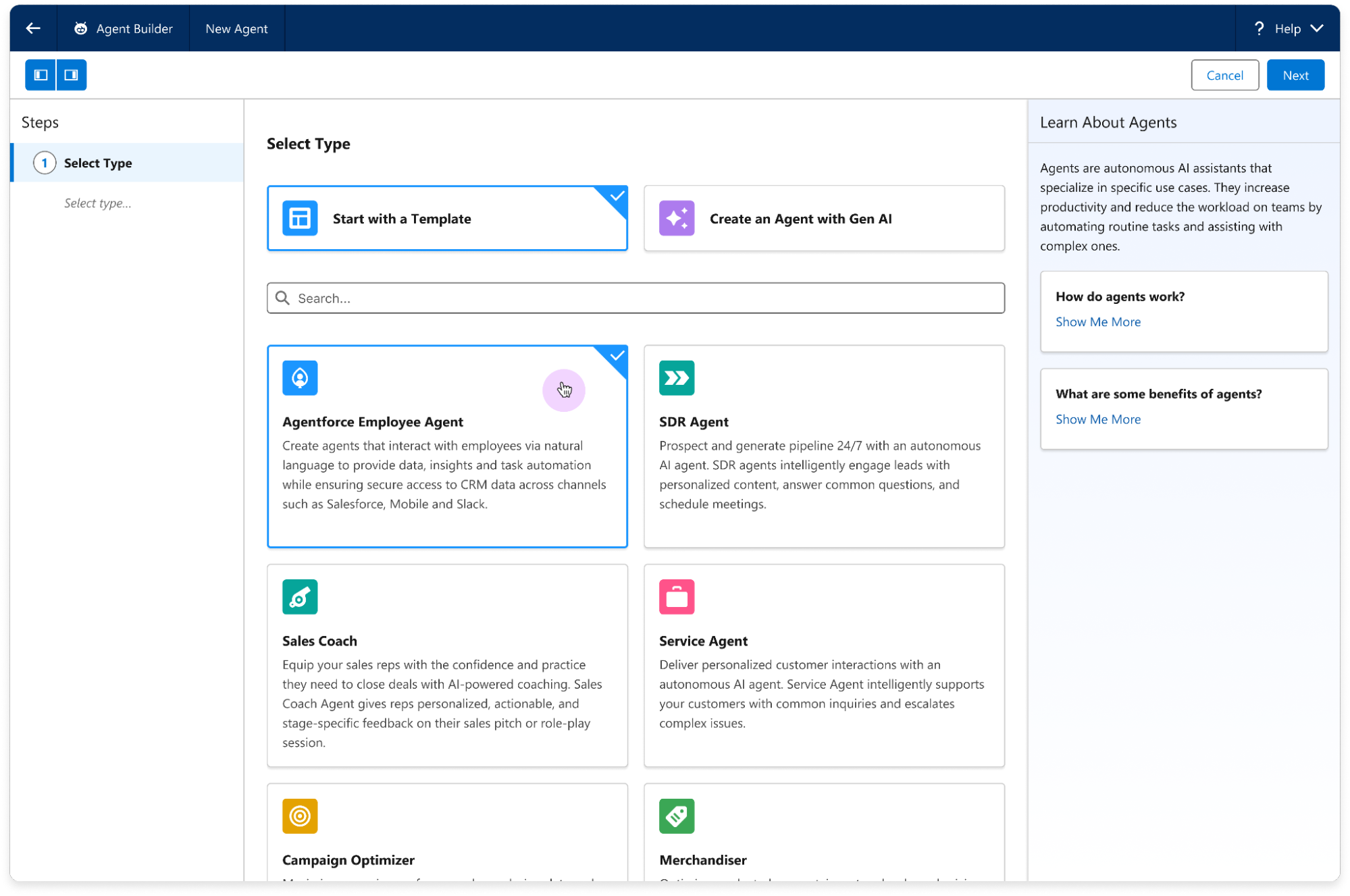Click the Merchandiser tag icon
Screen dimensions: 1350x896
coord(676,816)
